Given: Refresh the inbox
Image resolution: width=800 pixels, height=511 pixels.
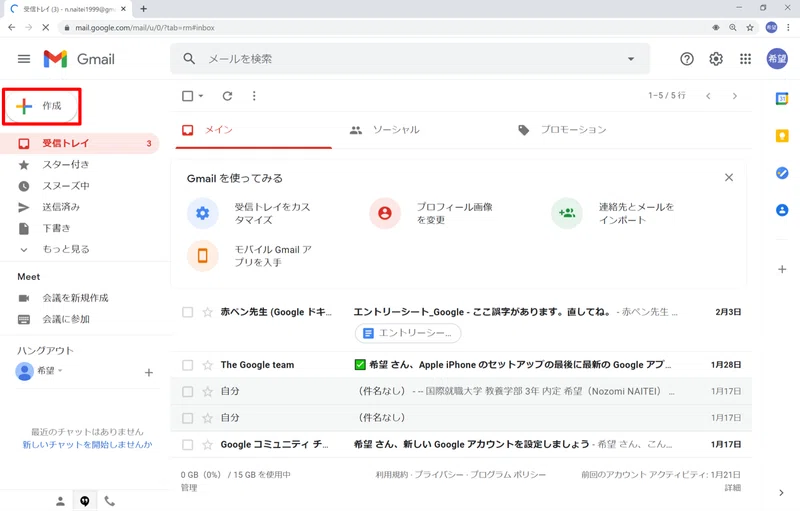Looking at the screenshot, I should click(x=228, y=96).
